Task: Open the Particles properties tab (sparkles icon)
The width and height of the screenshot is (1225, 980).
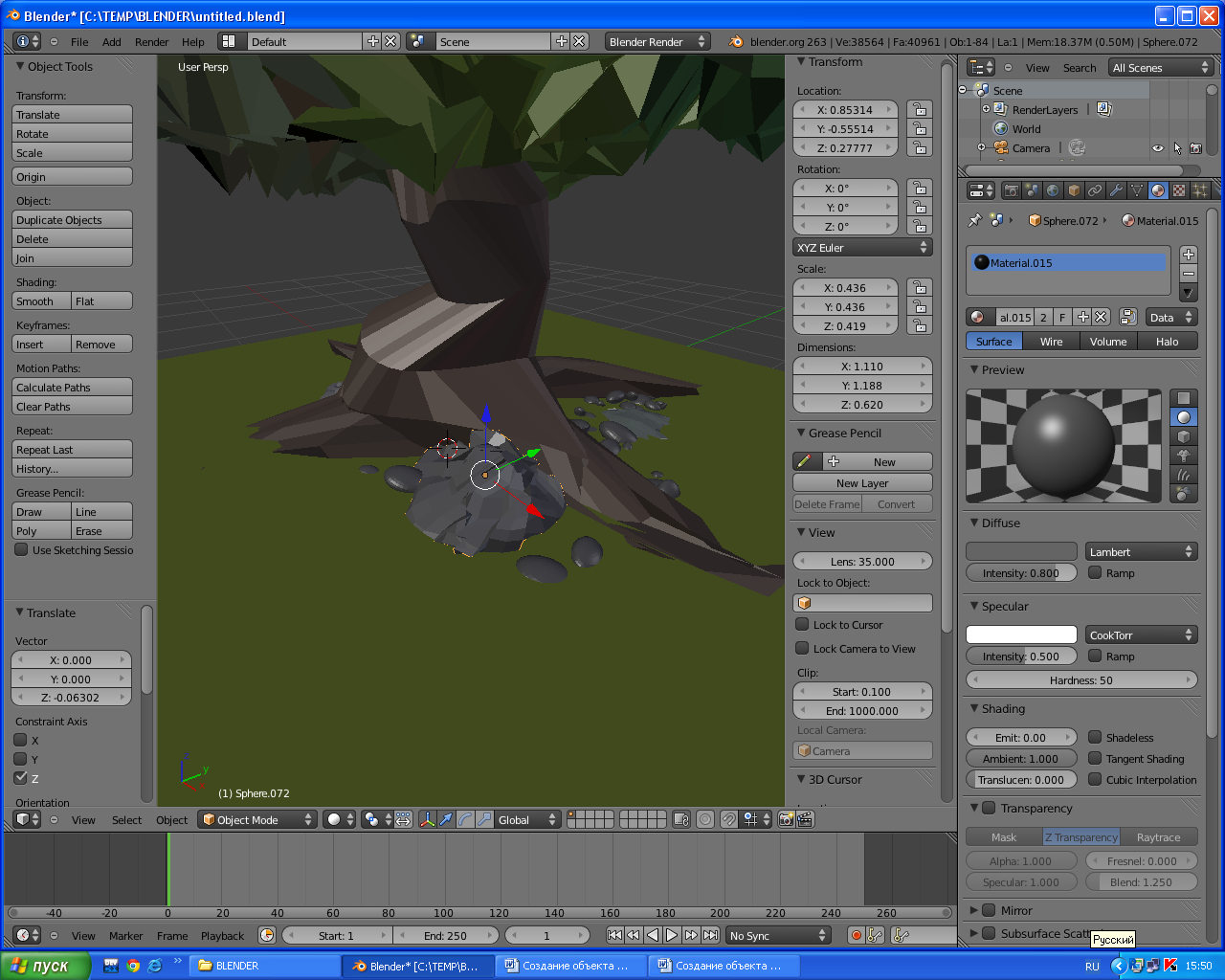Action: (x=1200, y=190)
